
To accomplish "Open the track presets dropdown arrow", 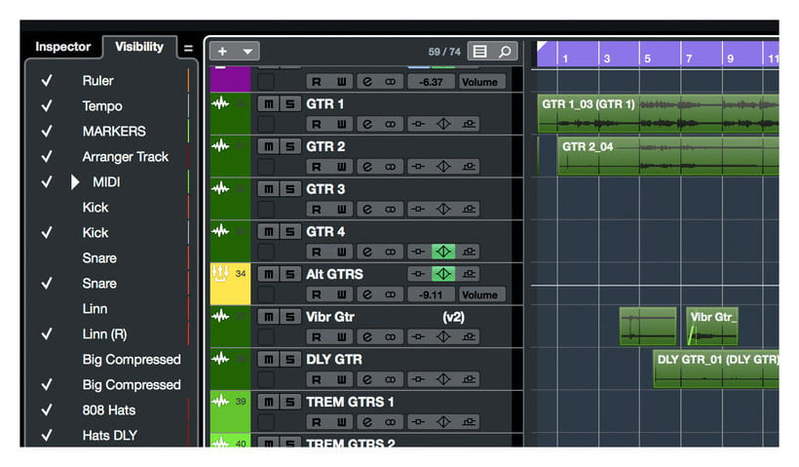I will [x=248, y=51].
